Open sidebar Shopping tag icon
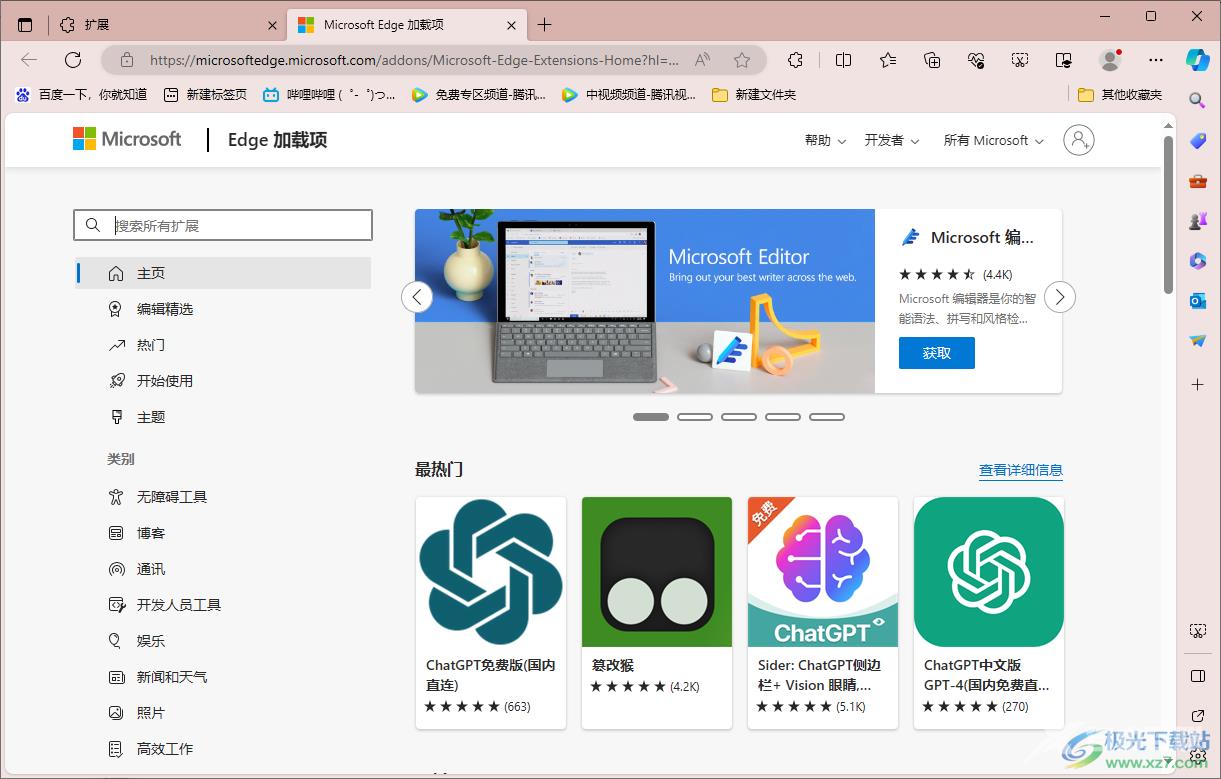Screen dimensions: 1221x779 click(x=1198, y=141)
